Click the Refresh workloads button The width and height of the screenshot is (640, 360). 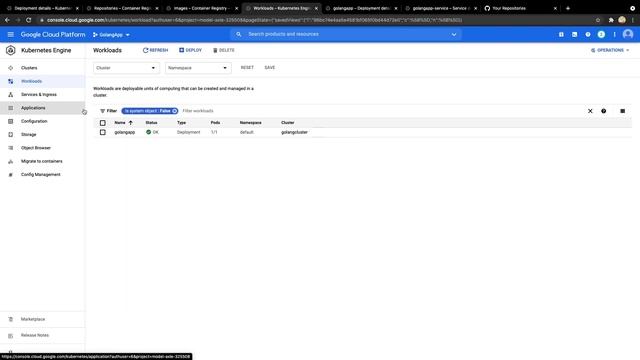156,50
